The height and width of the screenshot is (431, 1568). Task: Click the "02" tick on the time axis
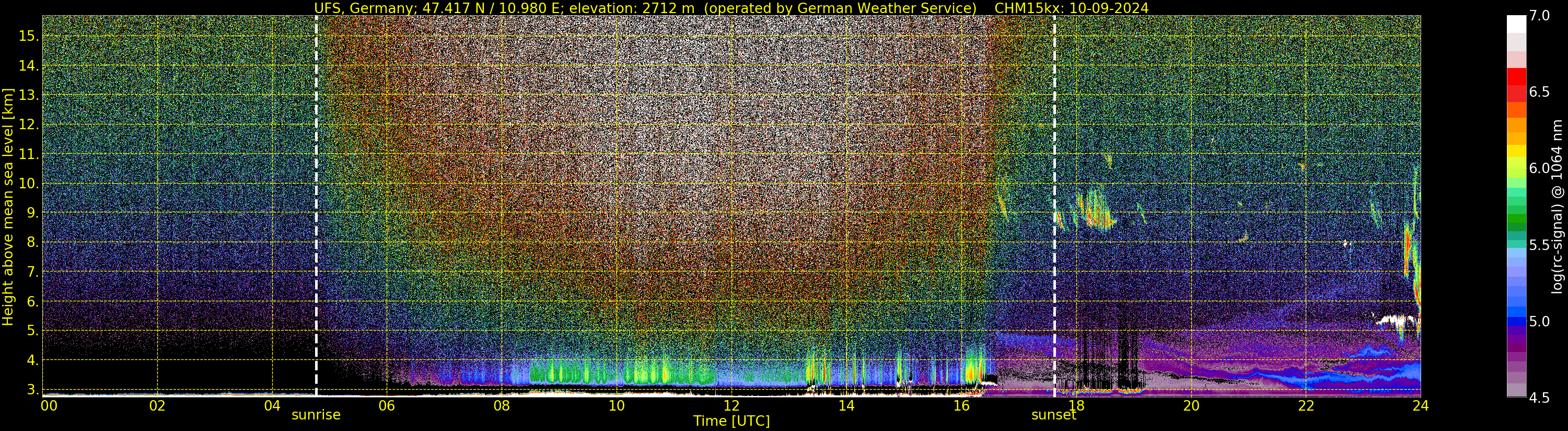click(157, 405)
